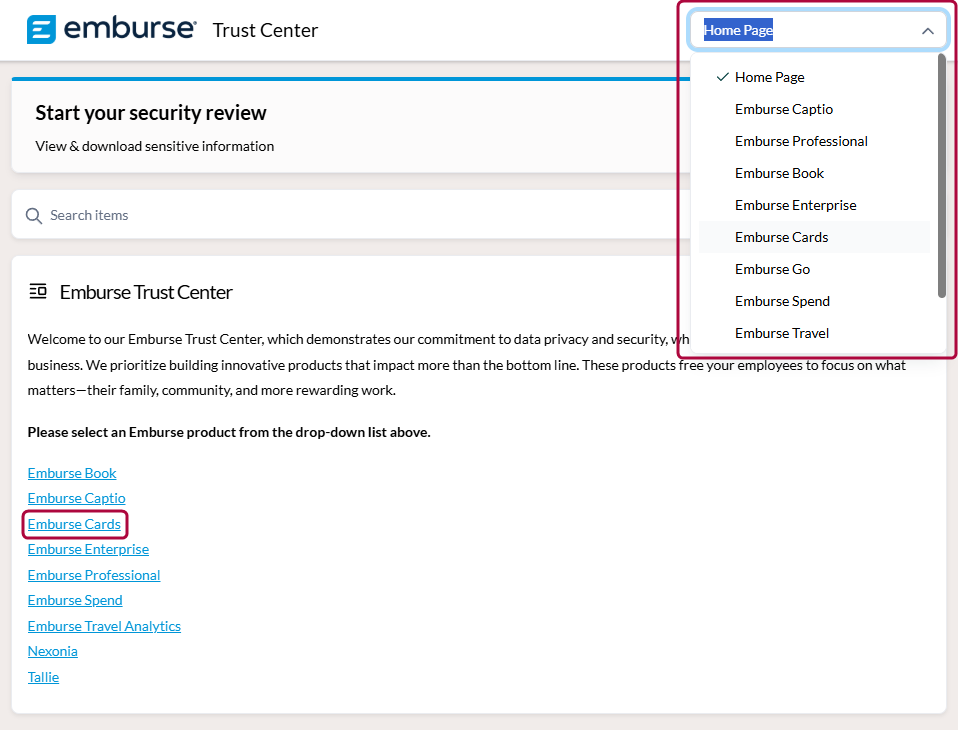The height and width of the screenshot is (730, 958).
Task: Click the Emburse logo icon
Action: tap(41, 30)
